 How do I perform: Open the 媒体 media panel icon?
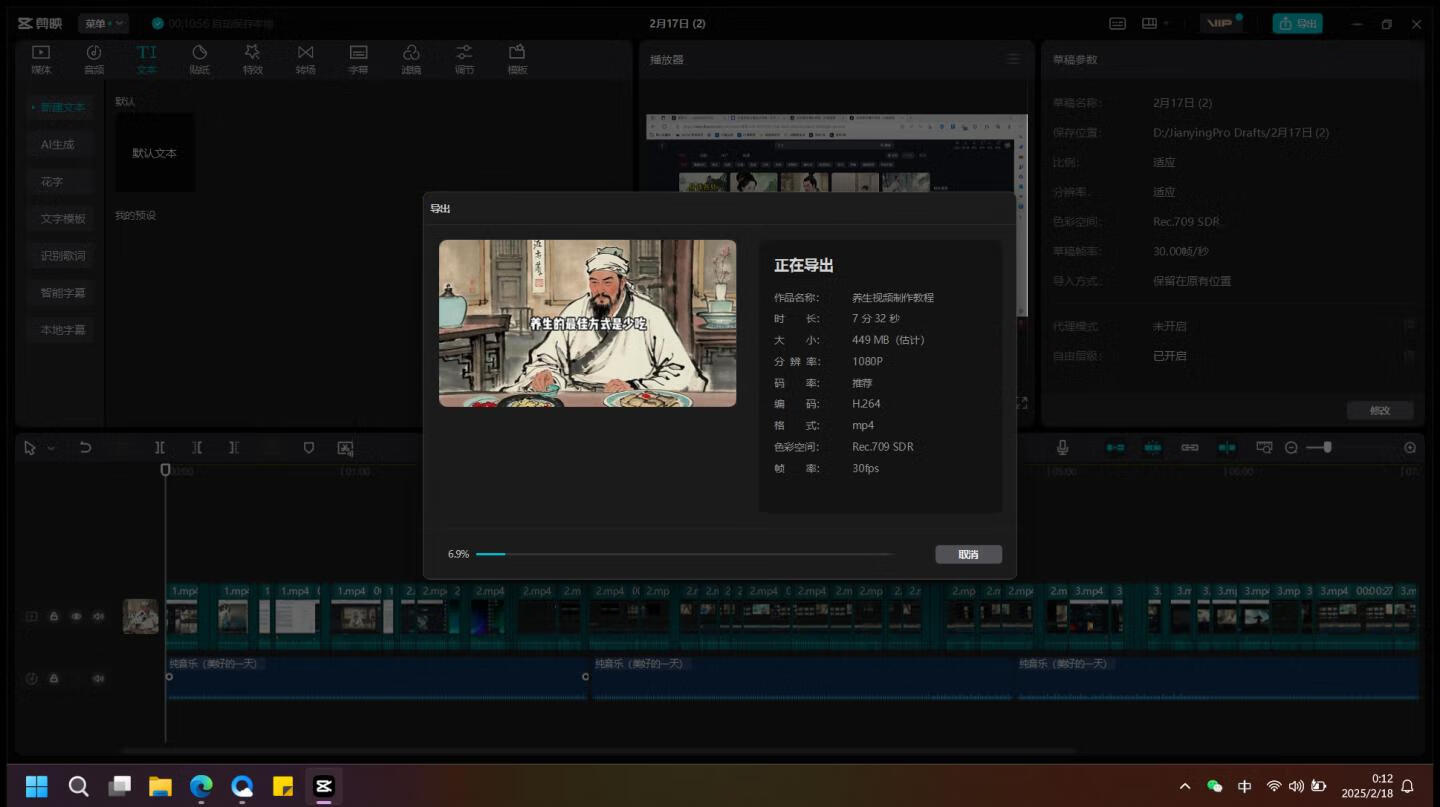41,59
